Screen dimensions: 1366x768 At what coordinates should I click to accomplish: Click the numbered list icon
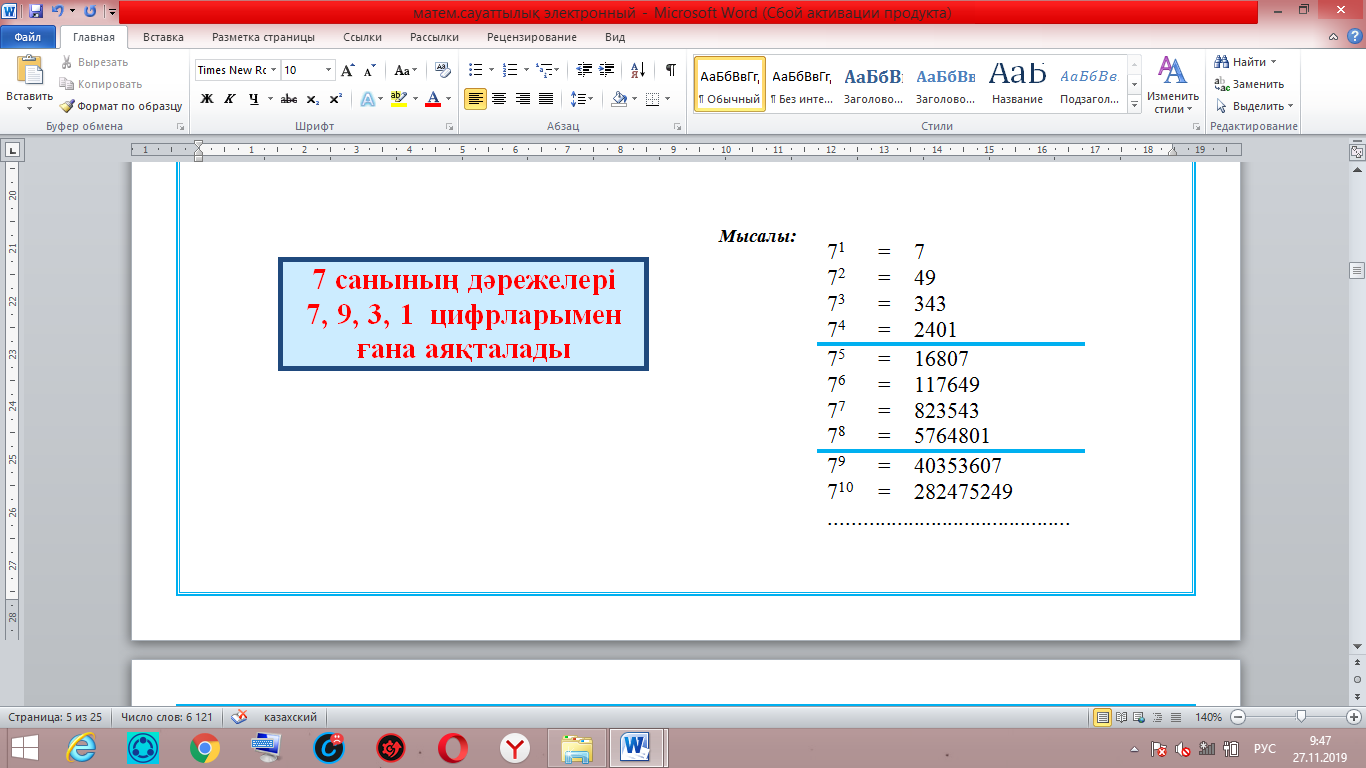click(x=509, y=70)
